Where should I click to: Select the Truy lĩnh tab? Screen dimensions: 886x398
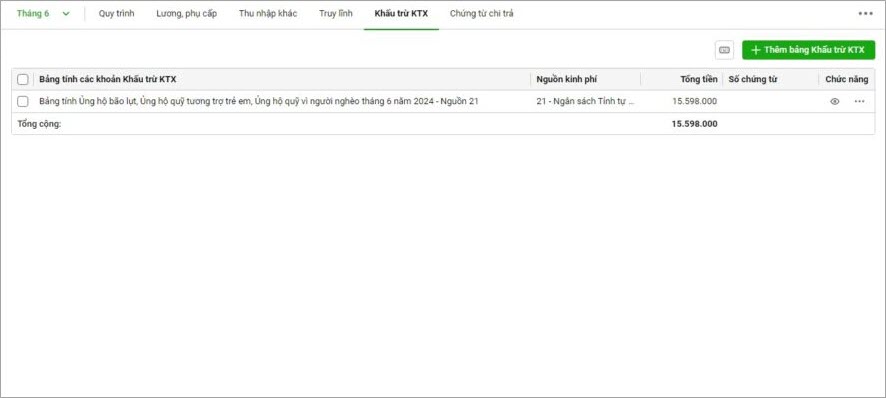336,14
